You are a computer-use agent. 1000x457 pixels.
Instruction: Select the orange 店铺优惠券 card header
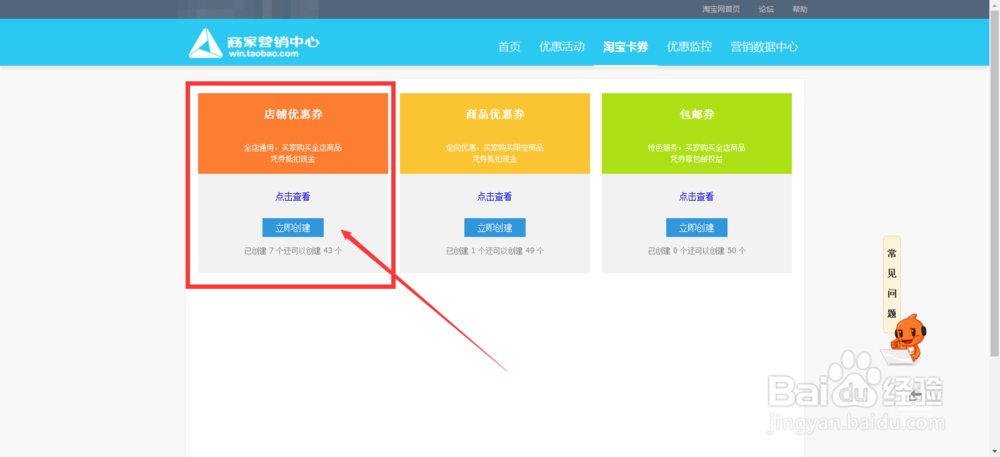click(293, 133)
